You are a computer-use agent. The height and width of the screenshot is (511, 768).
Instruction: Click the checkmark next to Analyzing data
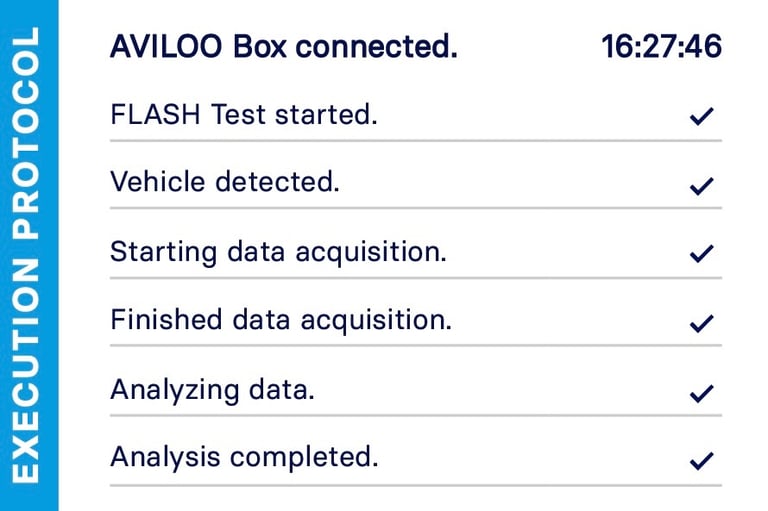[701, 393]
